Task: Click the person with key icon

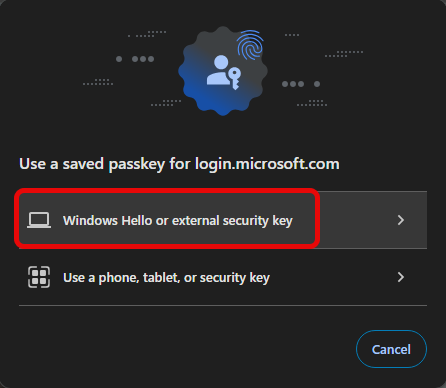Action: click(224, 72)
